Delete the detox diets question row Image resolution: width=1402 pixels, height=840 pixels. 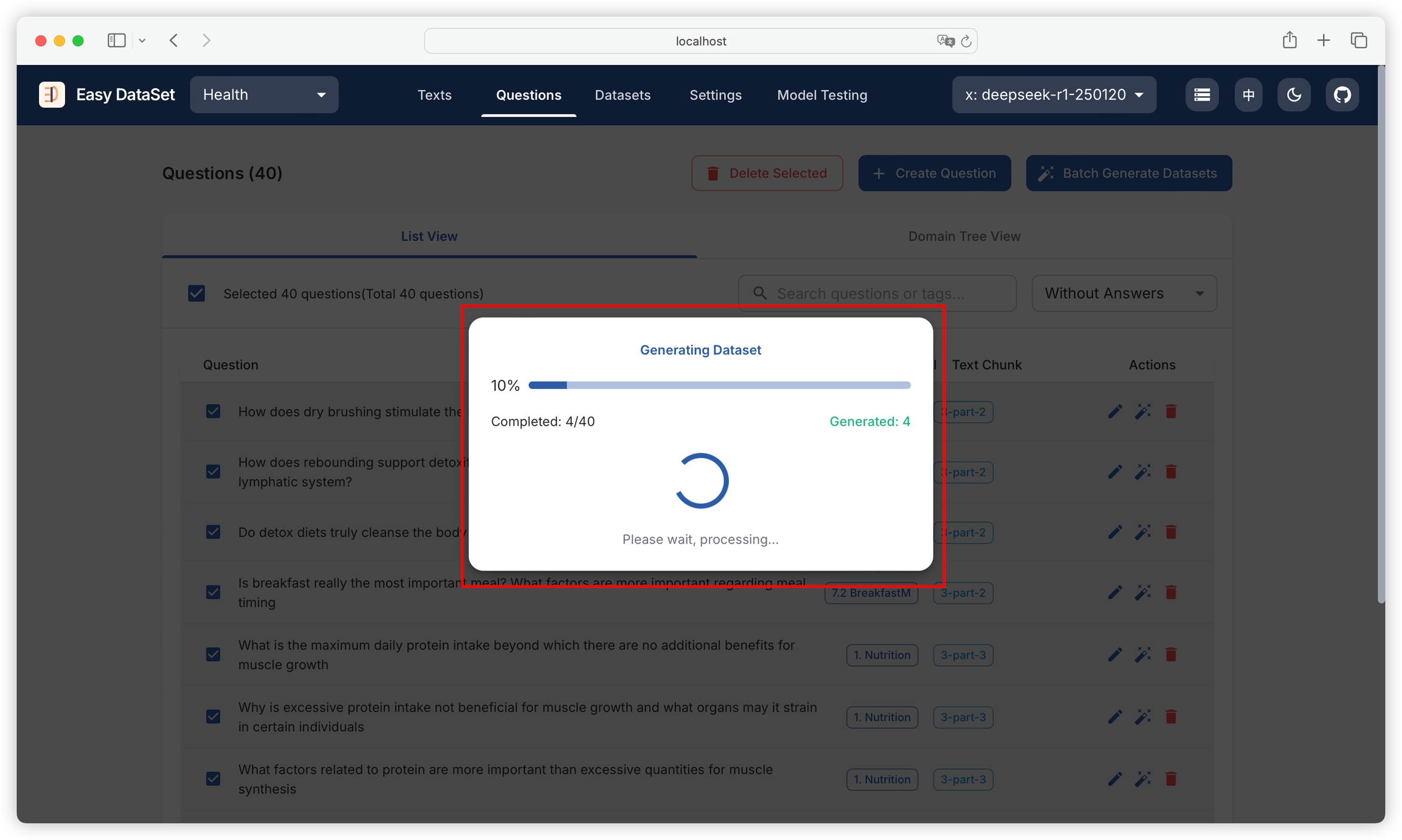1171,532
